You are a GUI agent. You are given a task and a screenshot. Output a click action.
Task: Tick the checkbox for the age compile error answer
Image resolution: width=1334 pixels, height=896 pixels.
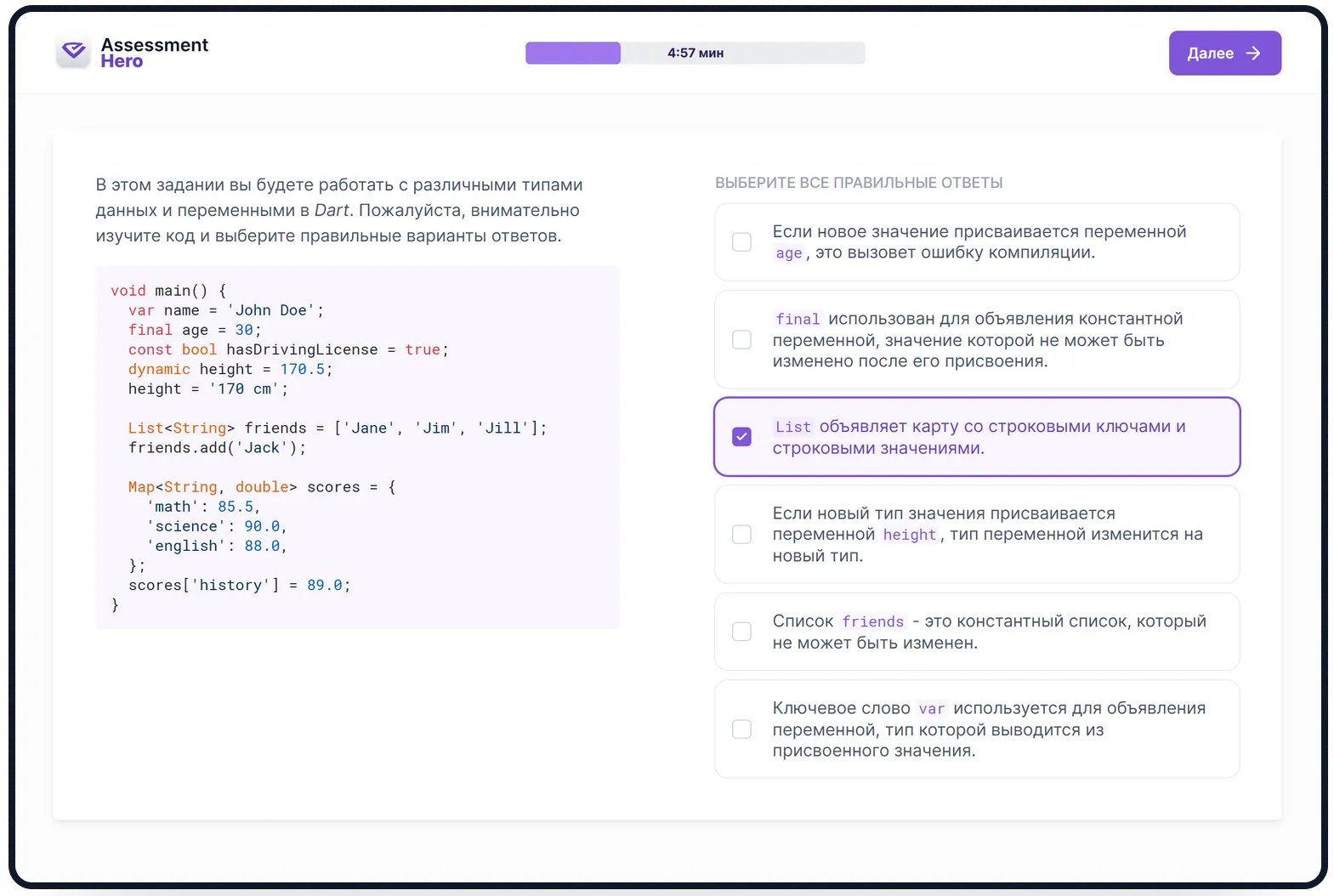741,242
